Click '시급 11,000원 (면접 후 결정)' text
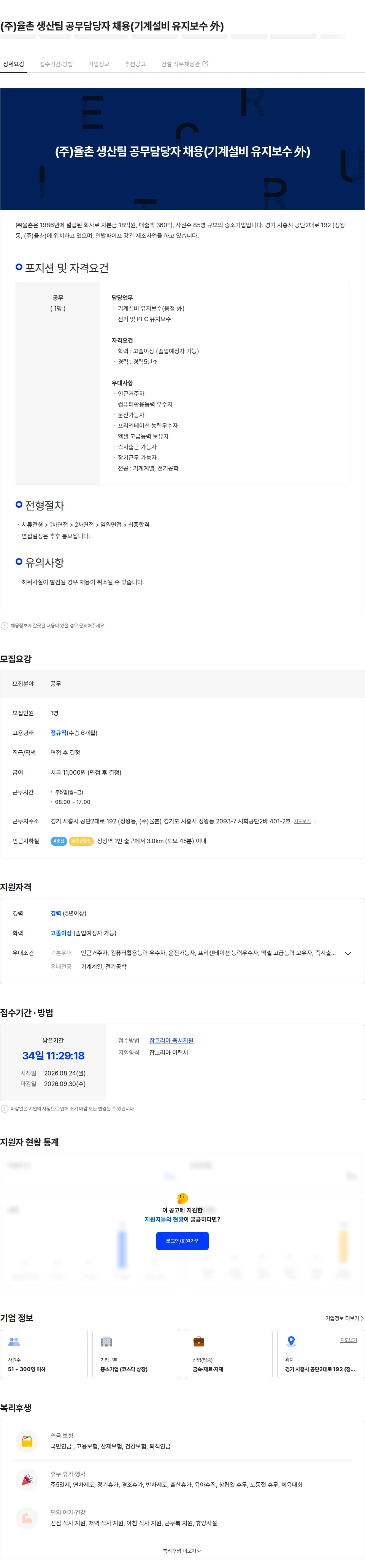 click(86, 772)
